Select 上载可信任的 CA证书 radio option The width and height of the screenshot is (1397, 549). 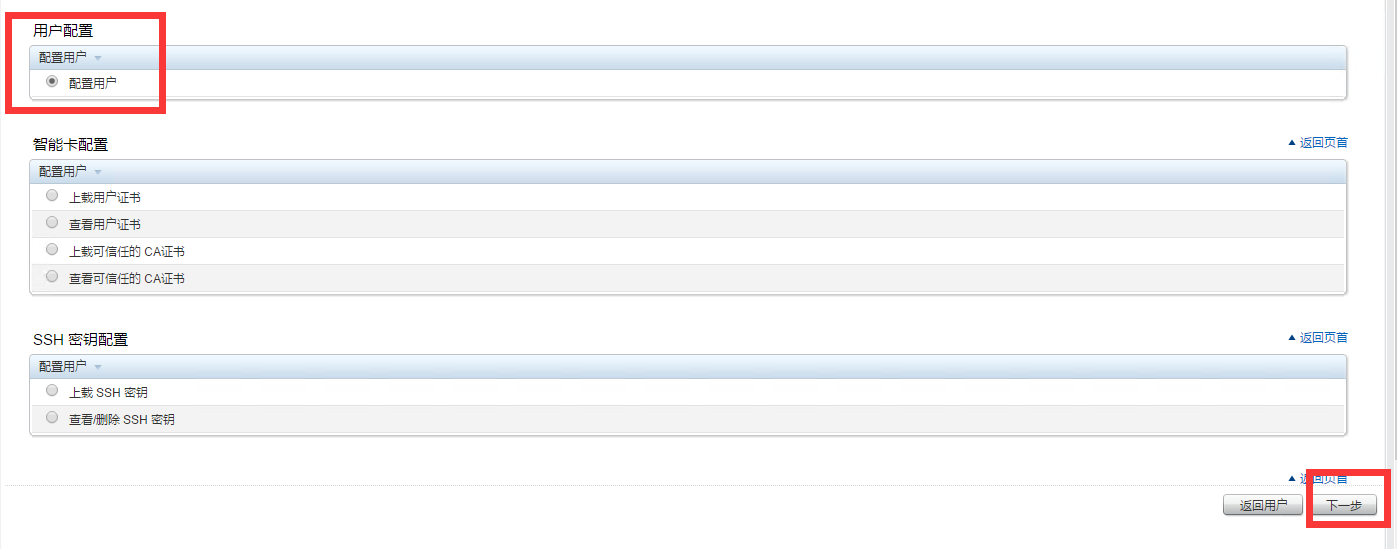tap(52, 250)
